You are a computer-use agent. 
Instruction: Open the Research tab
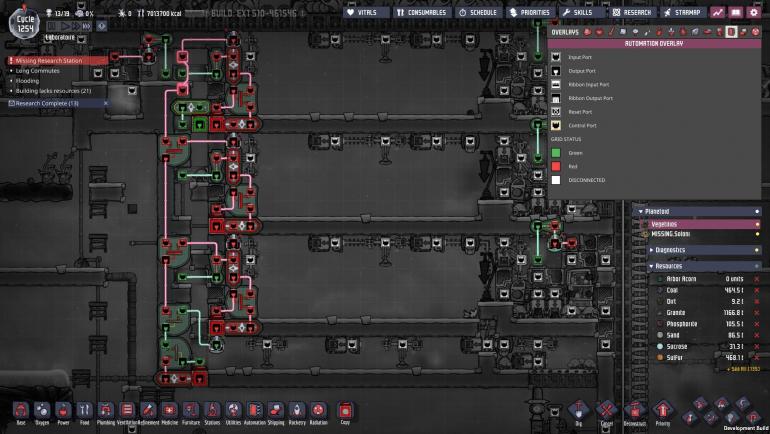632,13
